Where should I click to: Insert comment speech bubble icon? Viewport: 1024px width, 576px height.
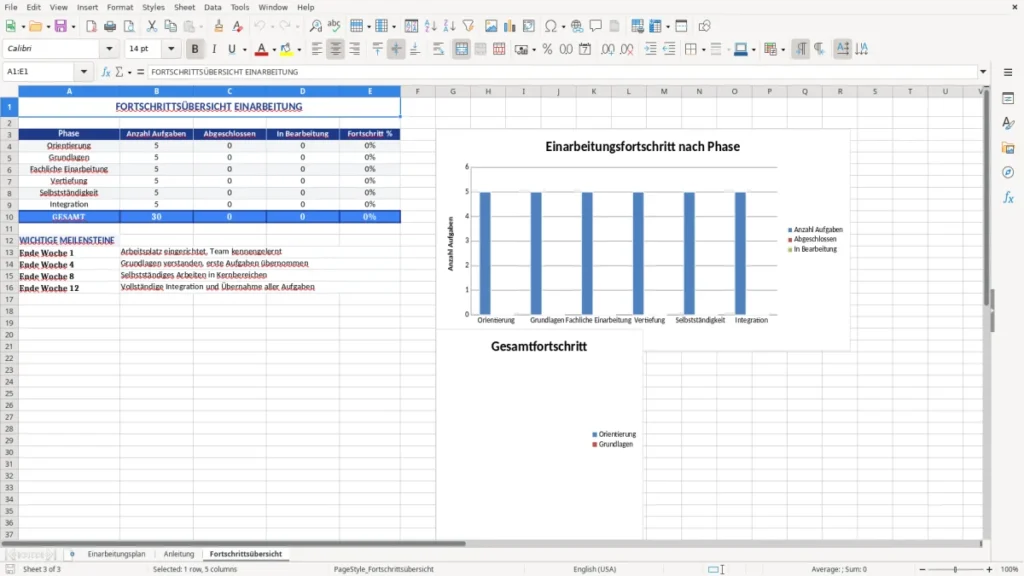pyautogui.click(x=596, y=26)
